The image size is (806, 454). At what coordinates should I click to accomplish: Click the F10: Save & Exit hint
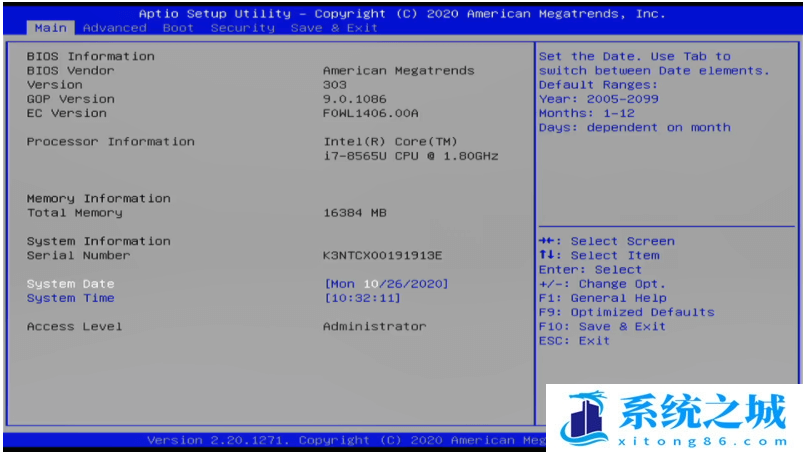[x=602, y=326]
